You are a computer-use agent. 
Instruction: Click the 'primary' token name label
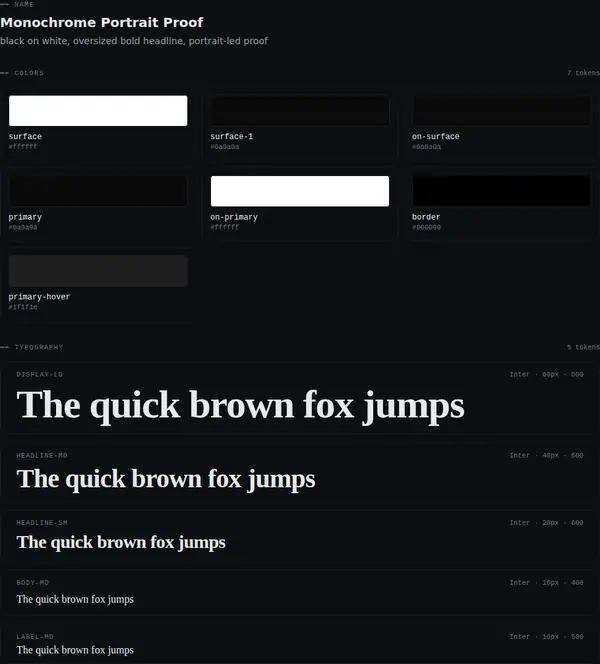tap(25, 217)
